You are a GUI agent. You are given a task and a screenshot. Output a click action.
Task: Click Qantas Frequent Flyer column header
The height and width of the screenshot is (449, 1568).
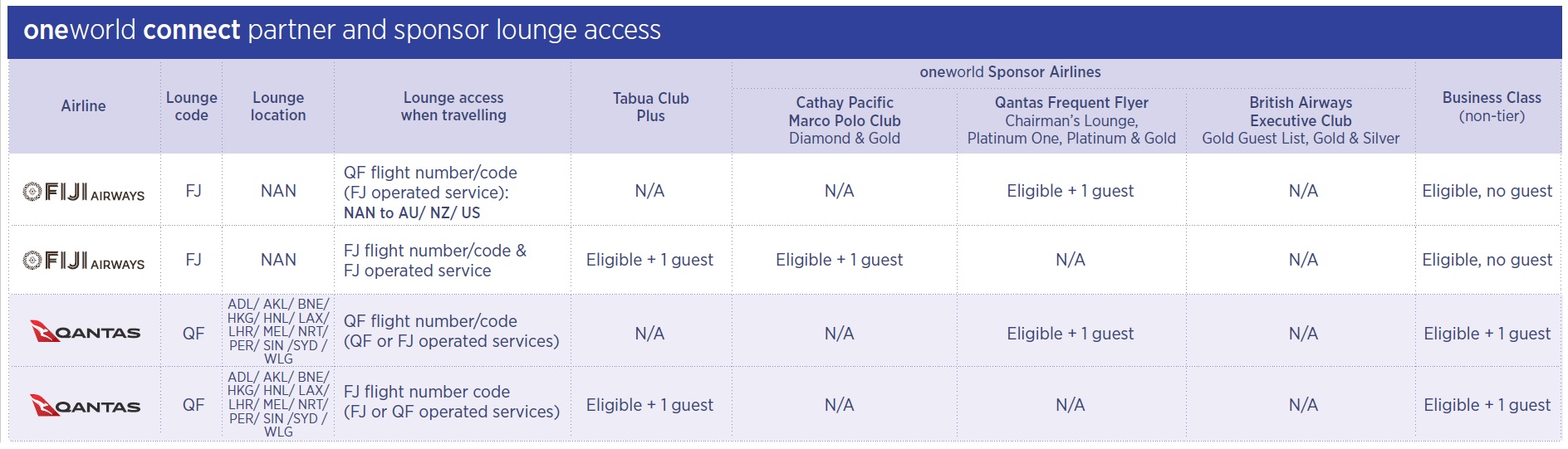coord(1071,120)
